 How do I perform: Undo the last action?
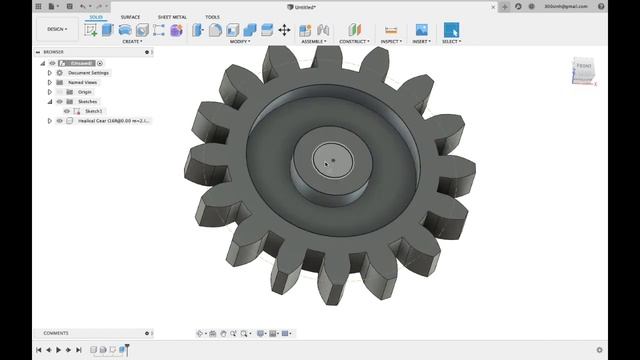[x=83, y=7]
